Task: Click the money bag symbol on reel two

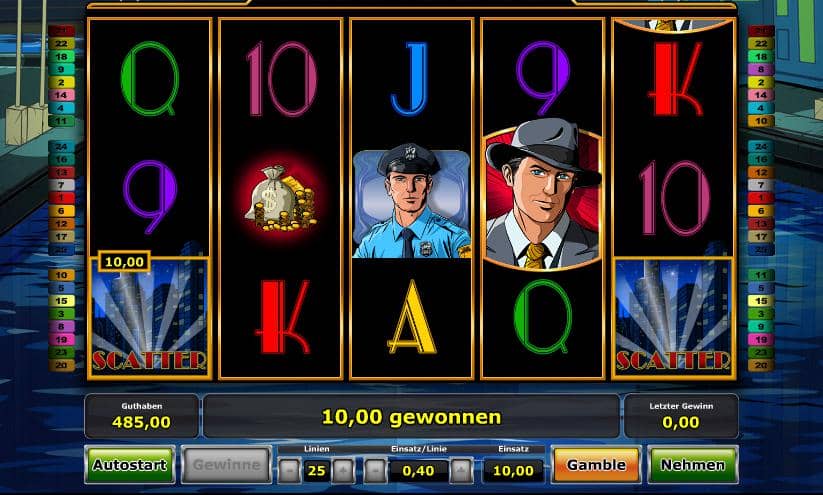Action: (280, 198)
